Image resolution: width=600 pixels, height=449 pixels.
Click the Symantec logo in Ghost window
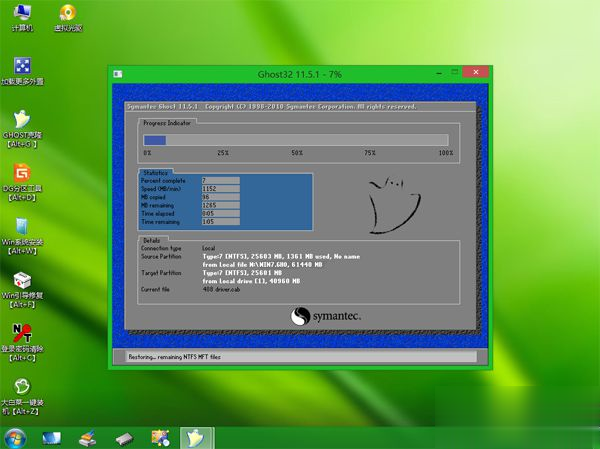point(325,316)
